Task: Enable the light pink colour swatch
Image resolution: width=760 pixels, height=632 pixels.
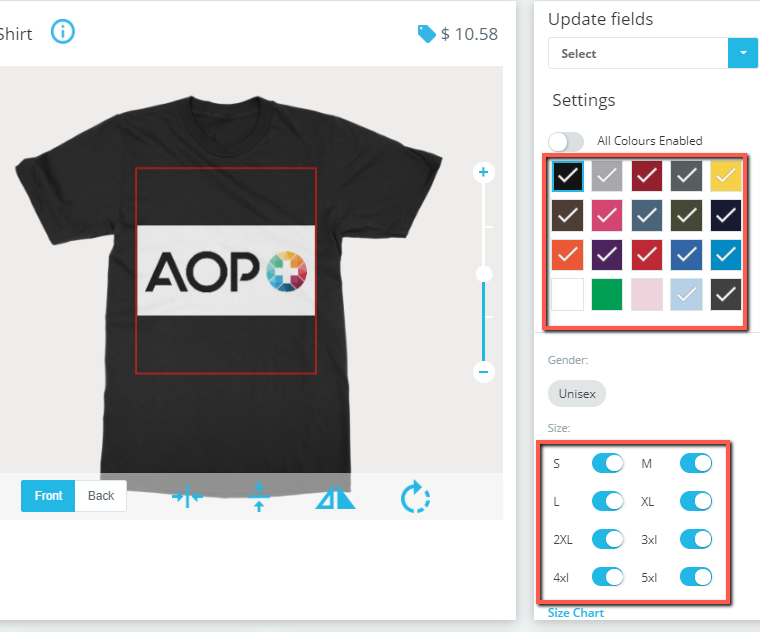Action: [647, 294]
